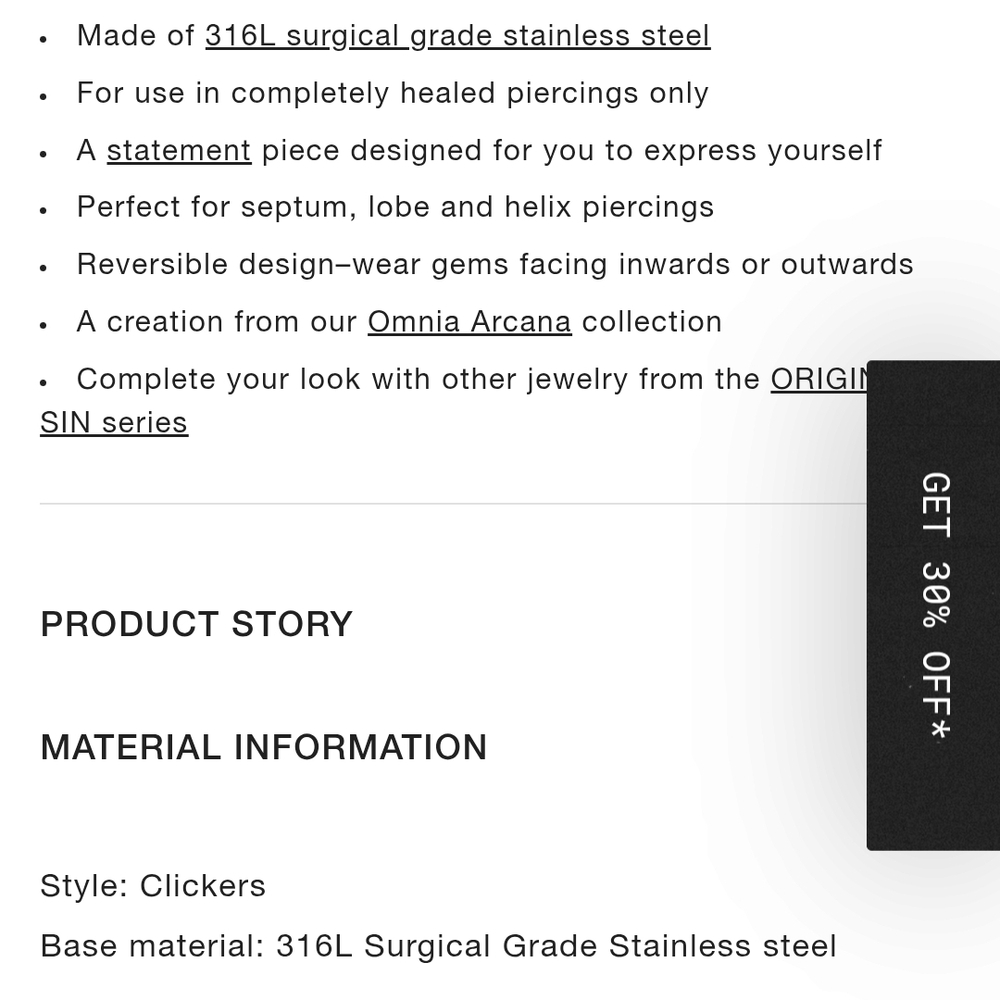Expand the PRODUCT STORY section
This screenshot has height=1000, width=1000.
pyautogui.click(x=196, y=624)
